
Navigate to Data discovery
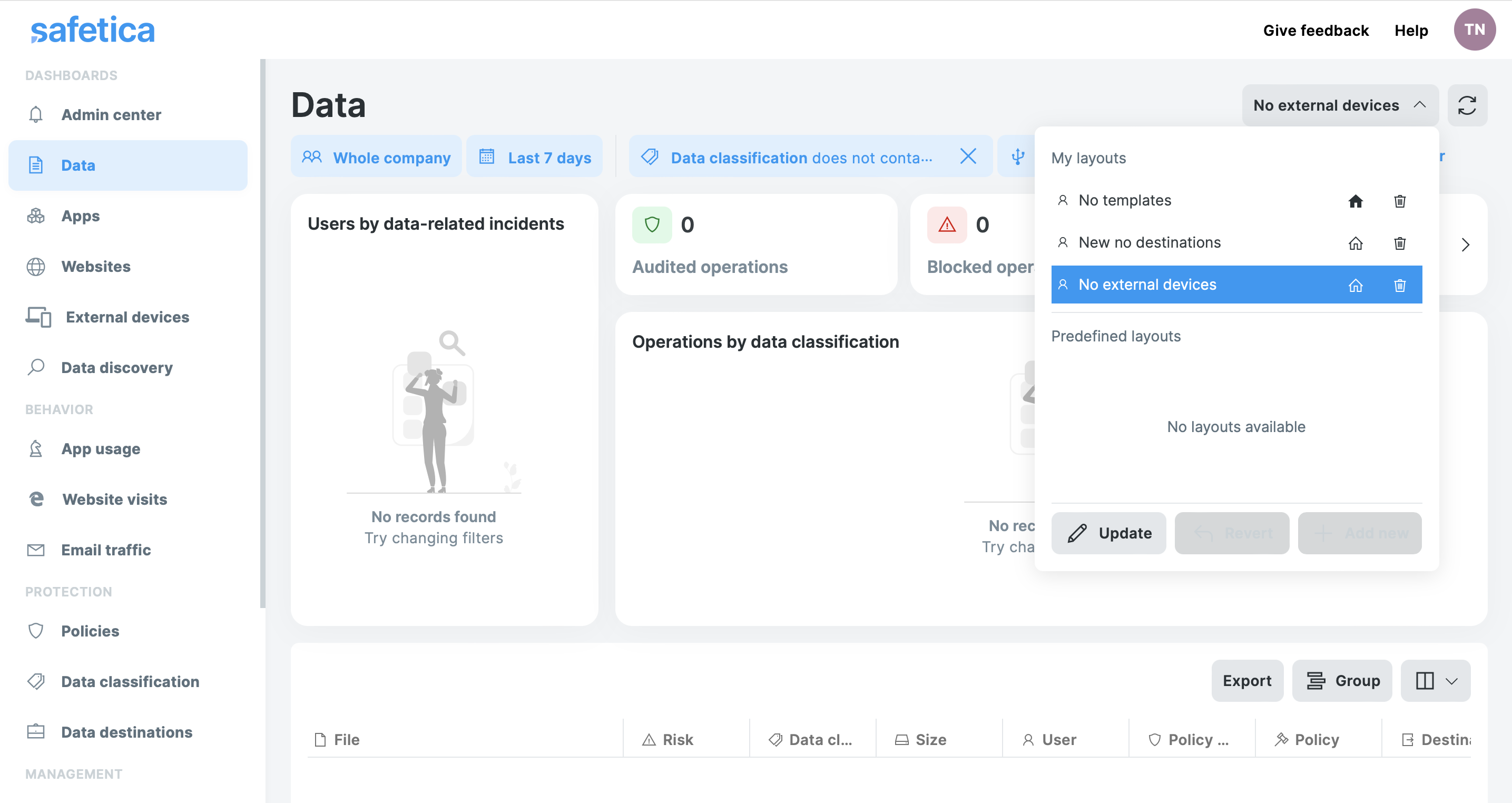[128, 367]
